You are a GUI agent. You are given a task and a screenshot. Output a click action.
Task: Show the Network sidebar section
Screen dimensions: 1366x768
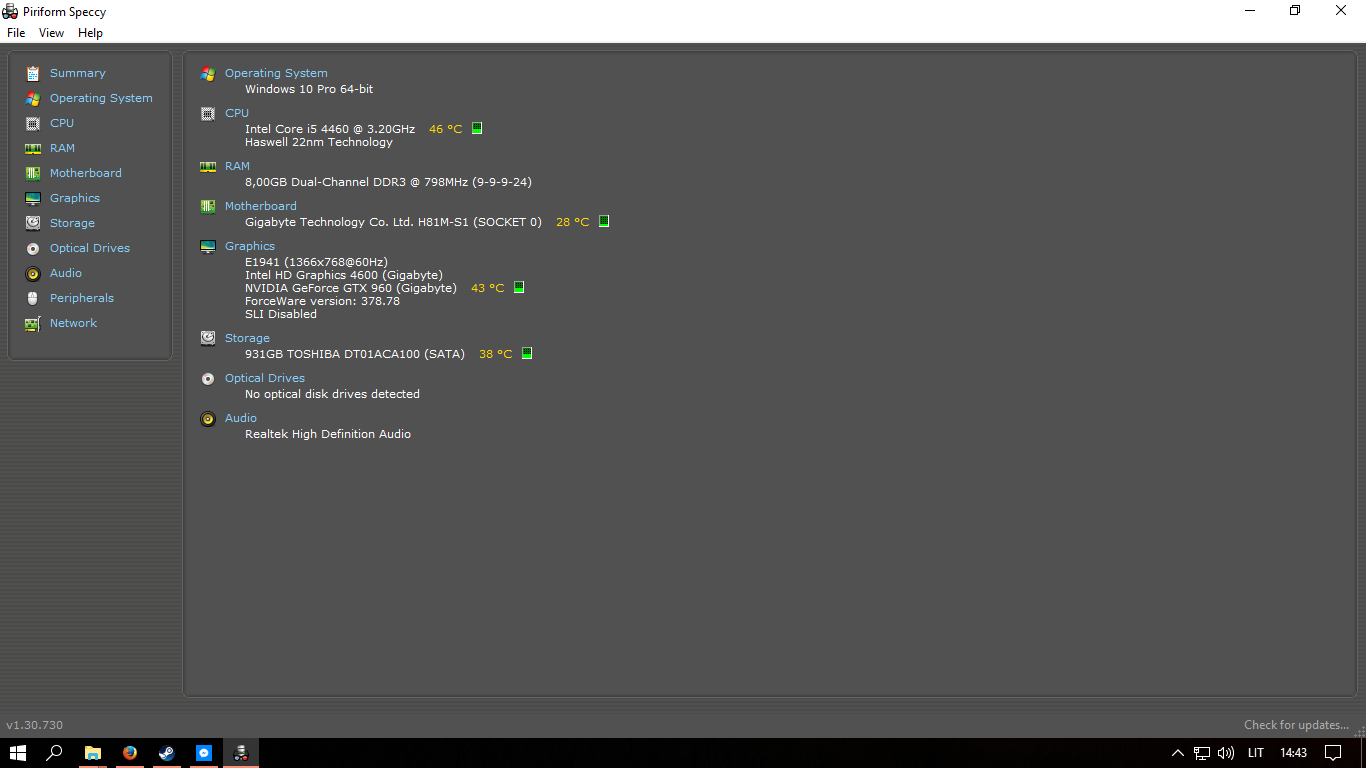click(74, 323)
